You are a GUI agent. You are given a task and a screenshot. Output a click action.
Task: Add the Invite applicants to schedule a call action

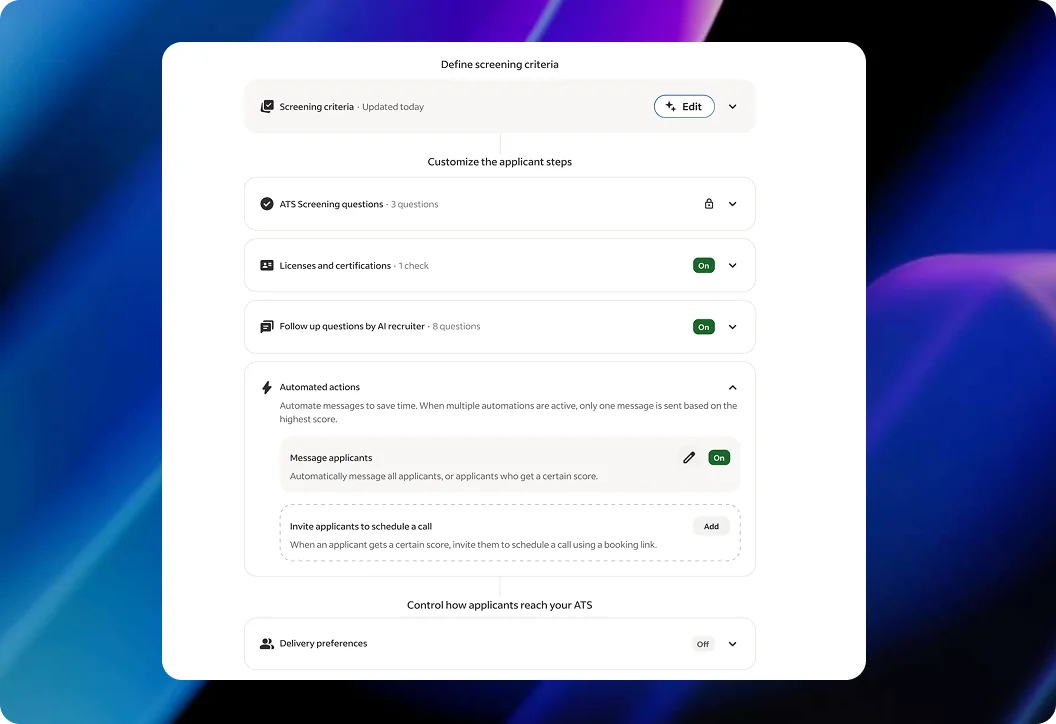click(x=711, y=526)
